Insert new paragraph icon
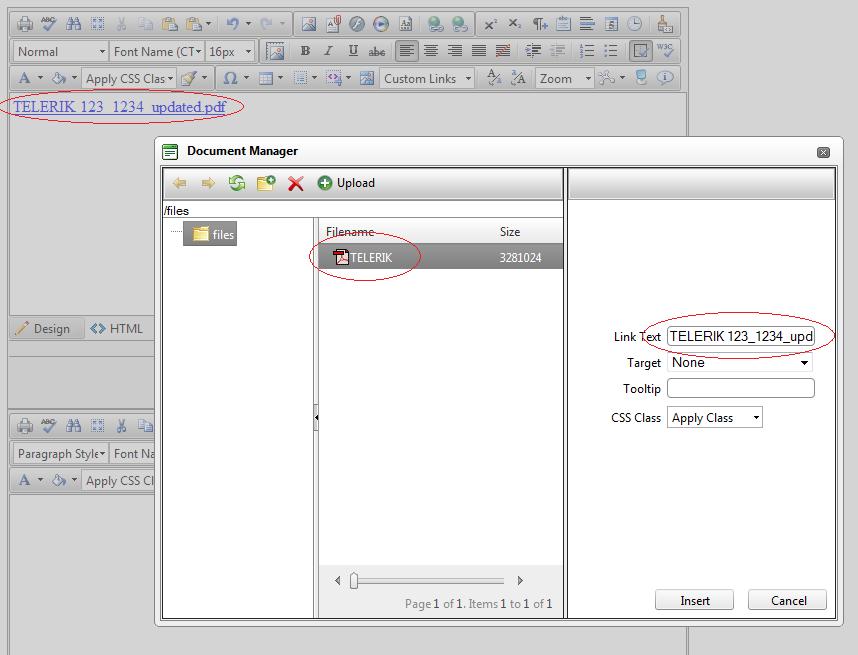858x655 pixels. (539, 24)
